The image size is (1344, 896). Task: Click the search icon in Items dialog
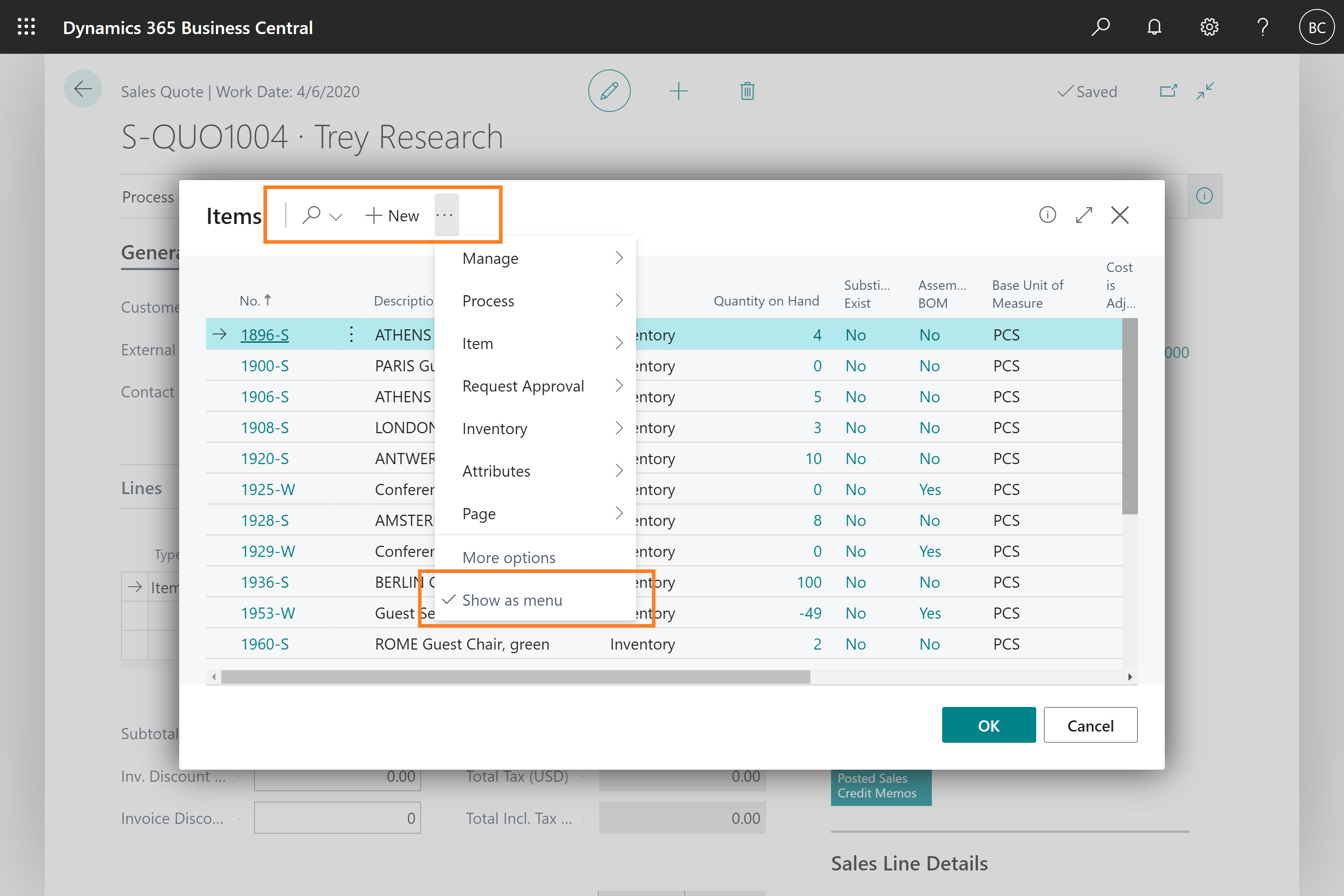point(312,214)
